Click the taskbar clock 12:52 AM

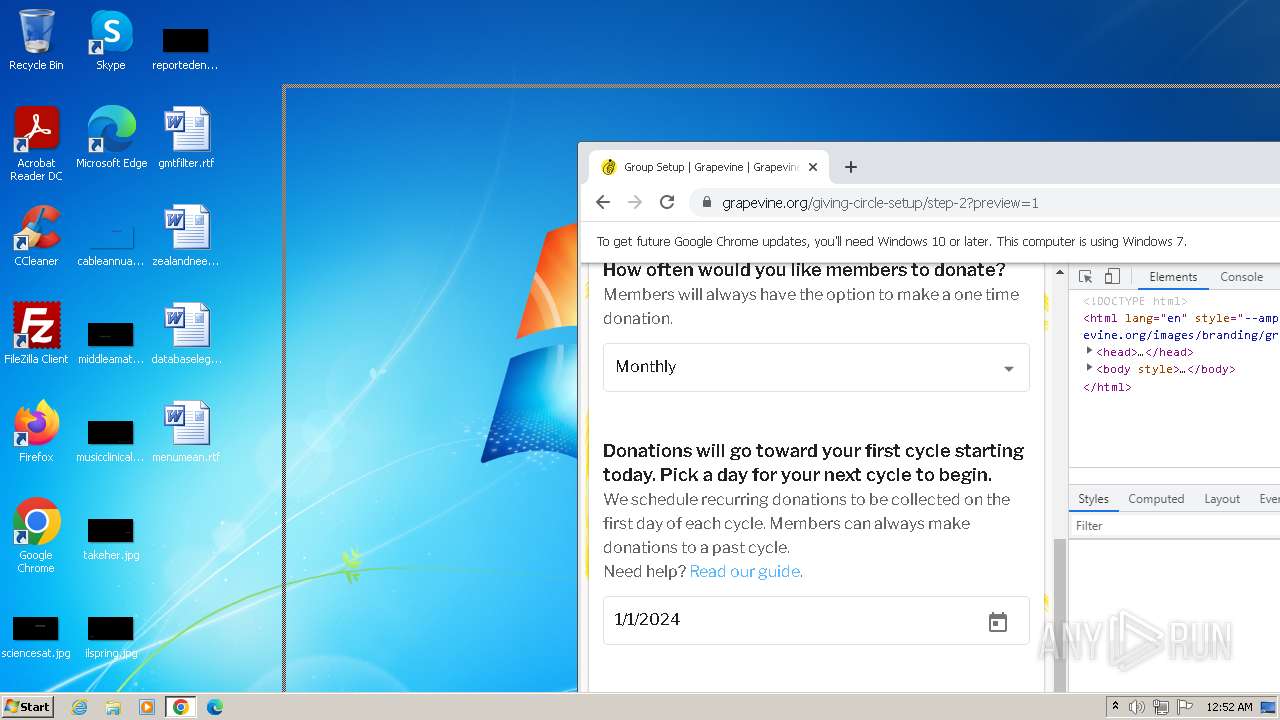coord(1229,707)
